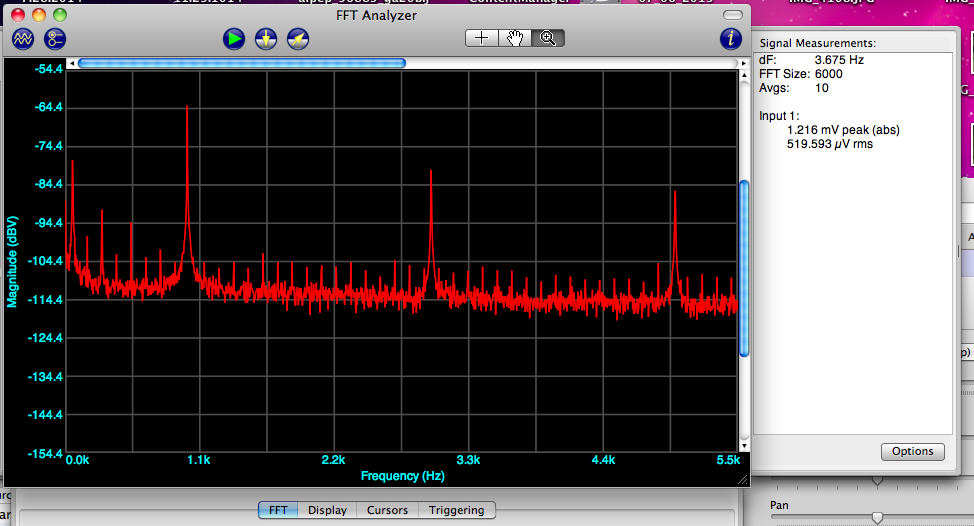The width and height of the screenshot is (974, 526).
Task: Switch to the FFT tab
Action: (278, 510)
